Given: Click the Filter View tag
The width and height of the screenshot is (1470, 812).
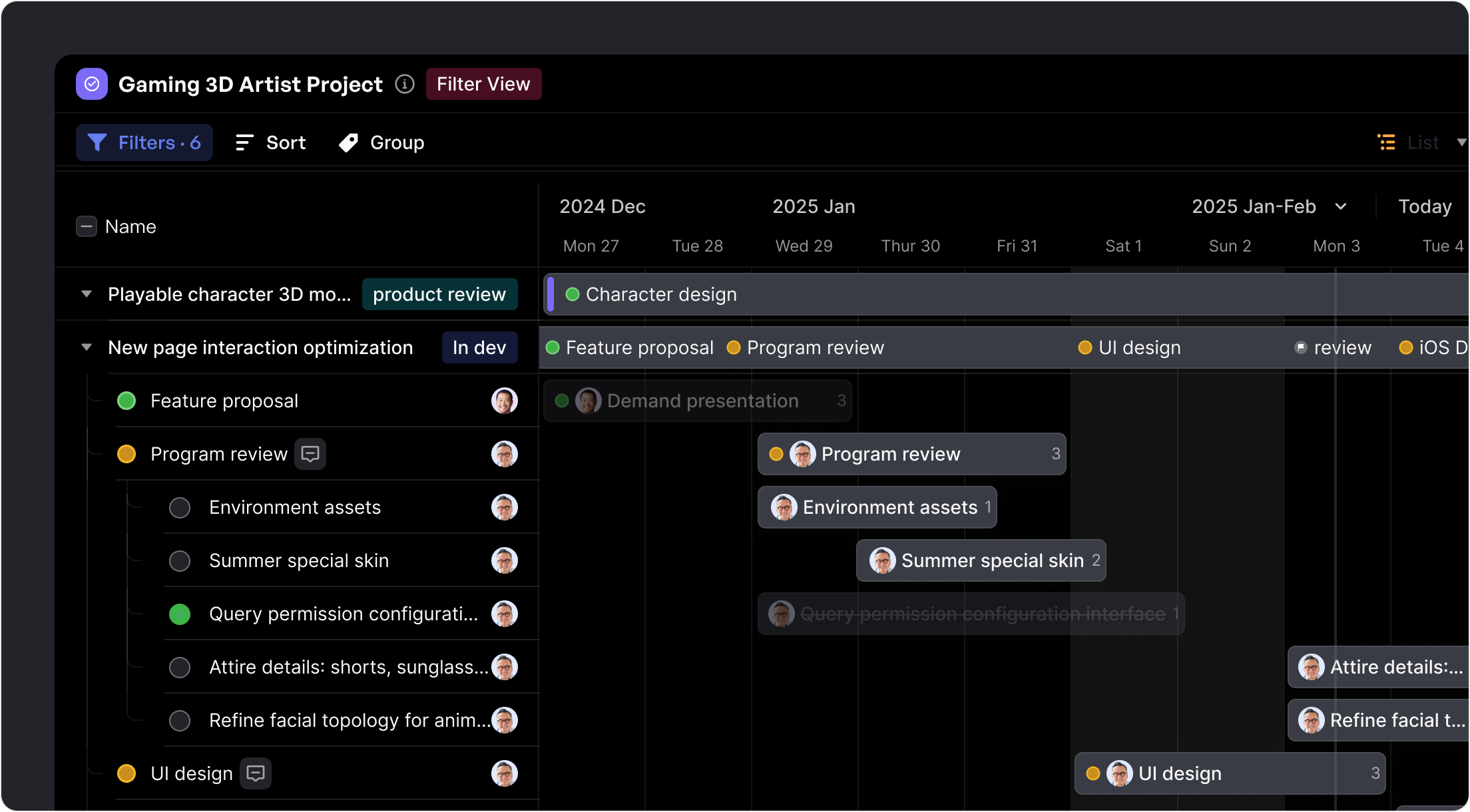Looking at the screenshot, I should click(483, 84).
